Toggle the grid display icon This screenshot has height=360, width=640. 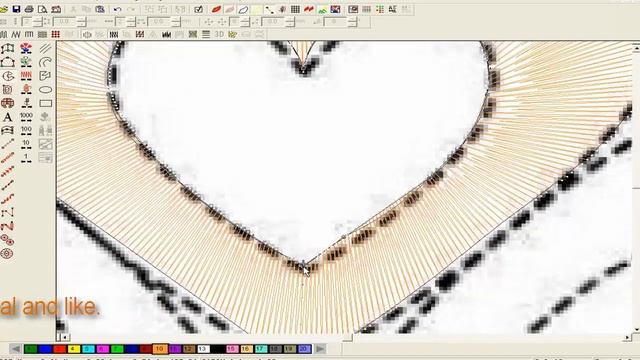[295, 9]
